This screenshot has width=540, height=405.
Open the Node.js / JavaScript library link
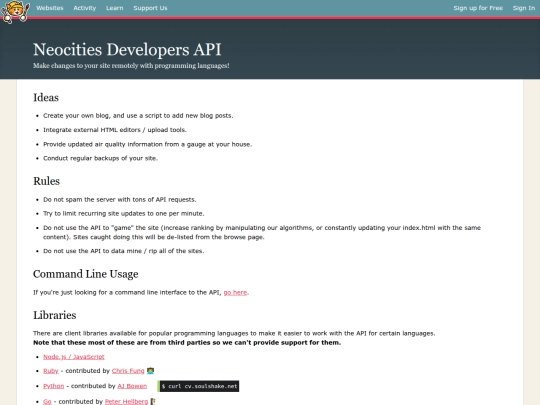click(74, 357)
